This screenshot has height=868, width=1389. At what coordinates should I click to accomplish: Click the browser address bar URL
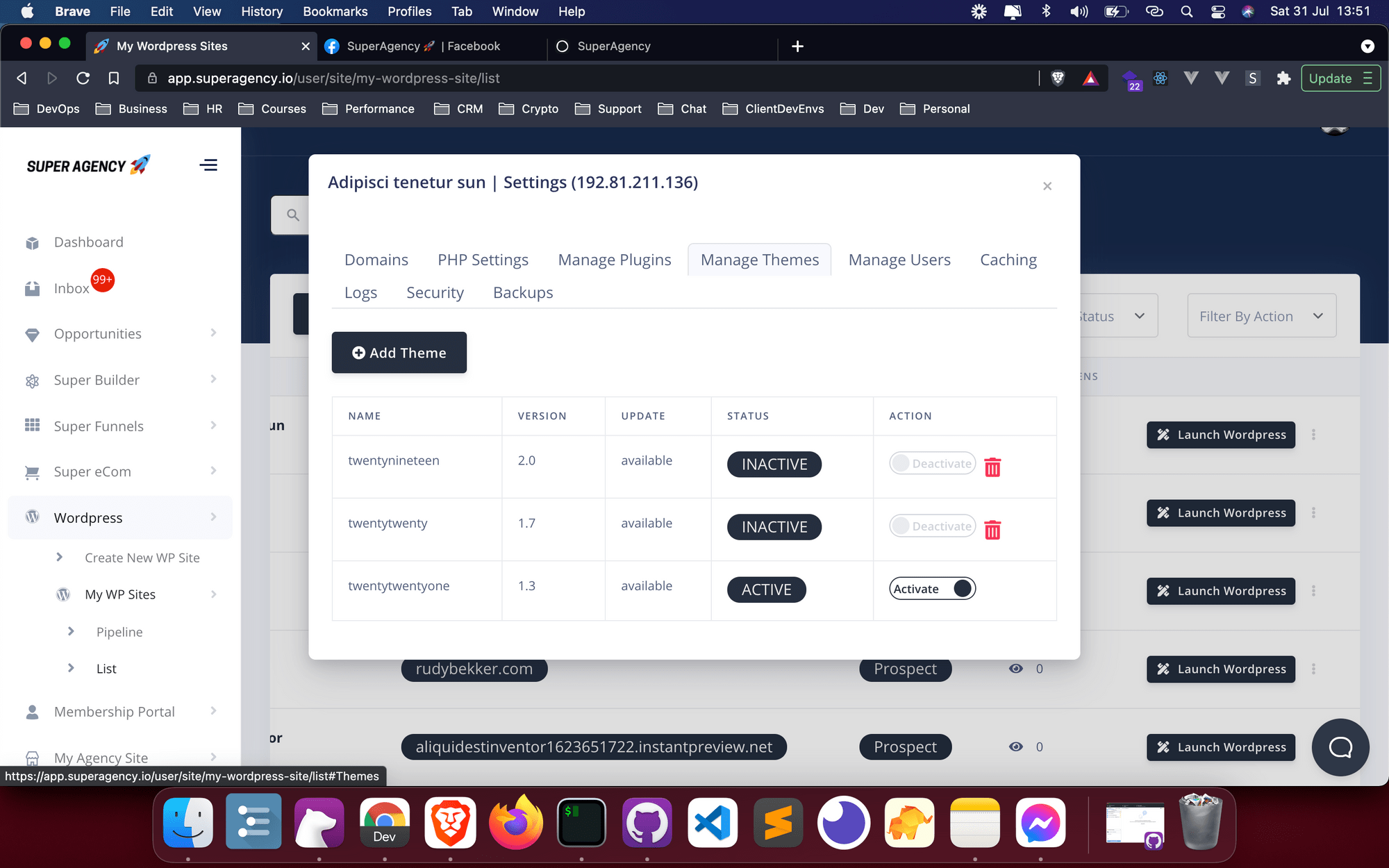(333, 78)
